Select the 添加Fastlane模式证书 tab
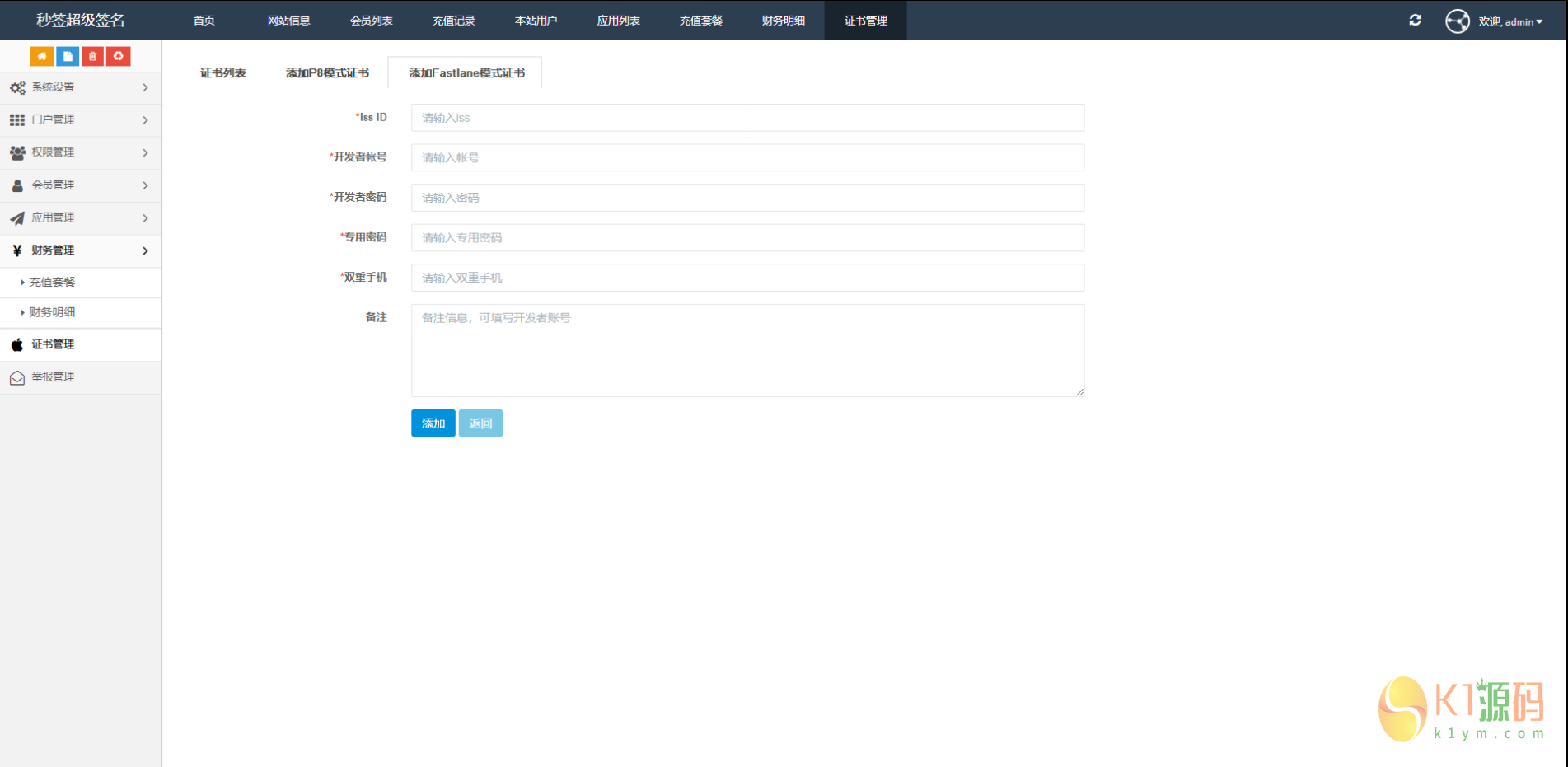The height and width of the screenshot is (767, 1568). 466,72
